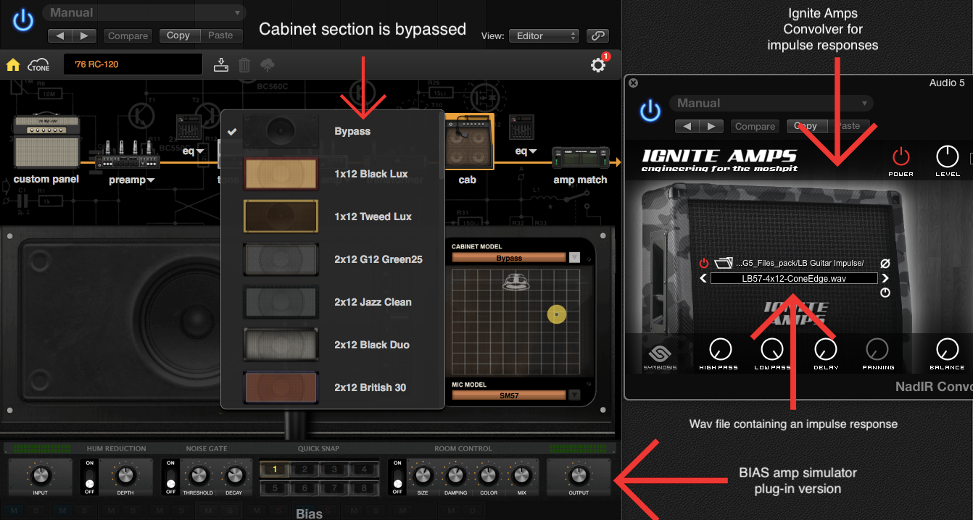The image size is (974, 520).
Task: Click Copy button in BIAS header
Action: pyautogui.click(x=179, y=36)
